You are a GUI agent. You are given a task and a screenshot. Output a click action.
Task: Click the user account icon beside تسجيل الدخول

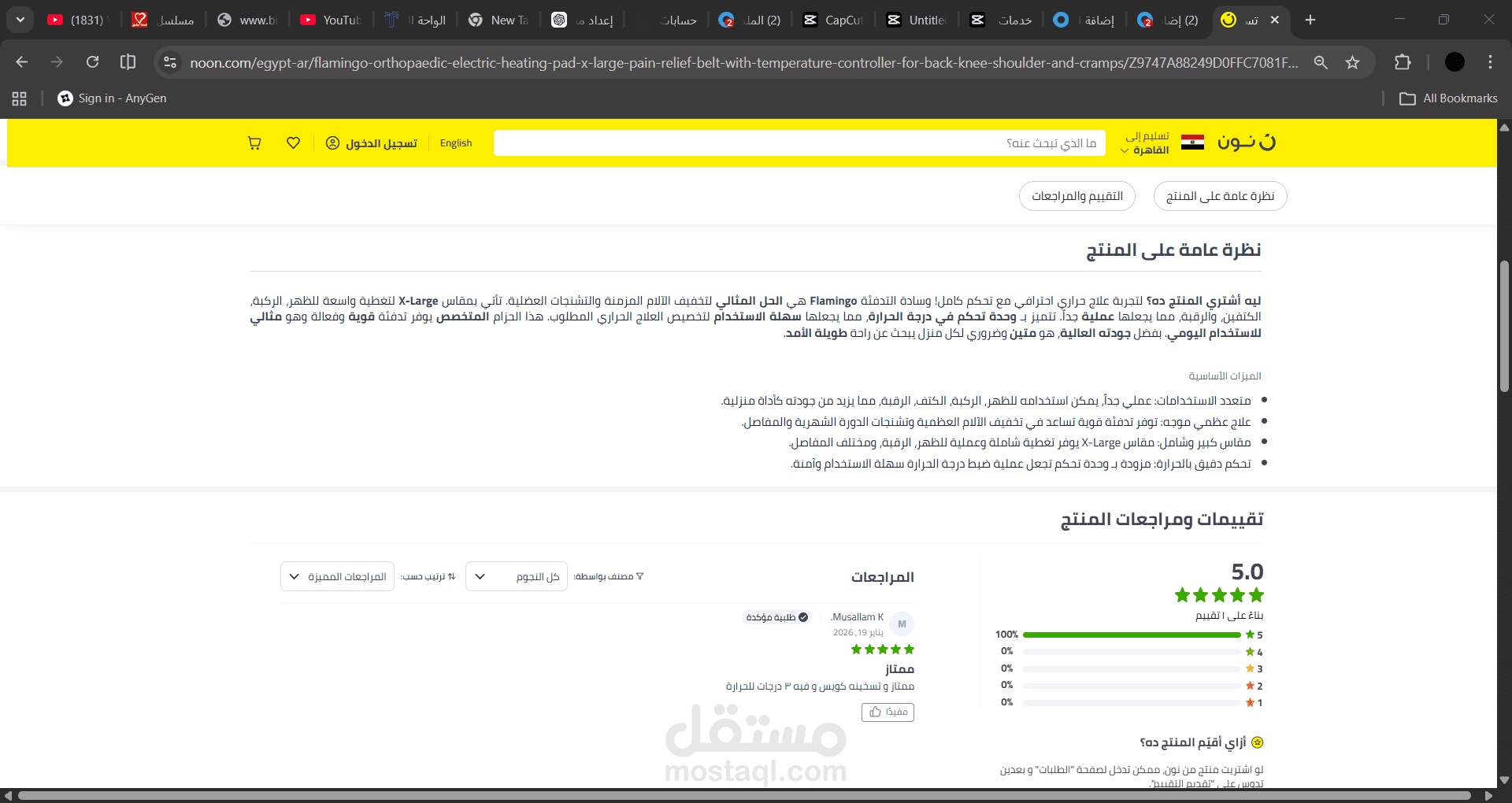(x=332, y=143)
